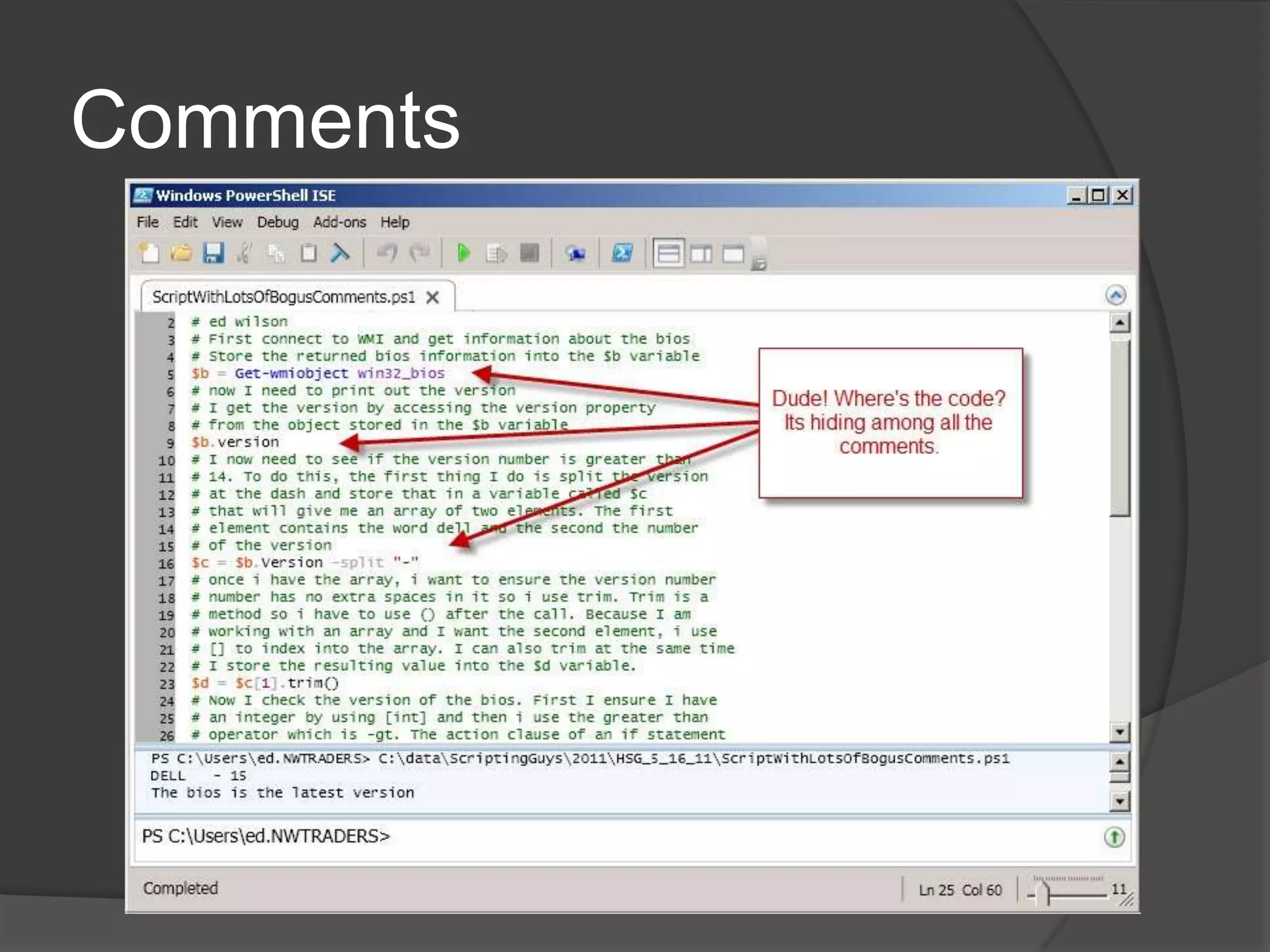The image size is (1270, 952).
Task: Click the Run Selection icon
Action: (496, 253)
